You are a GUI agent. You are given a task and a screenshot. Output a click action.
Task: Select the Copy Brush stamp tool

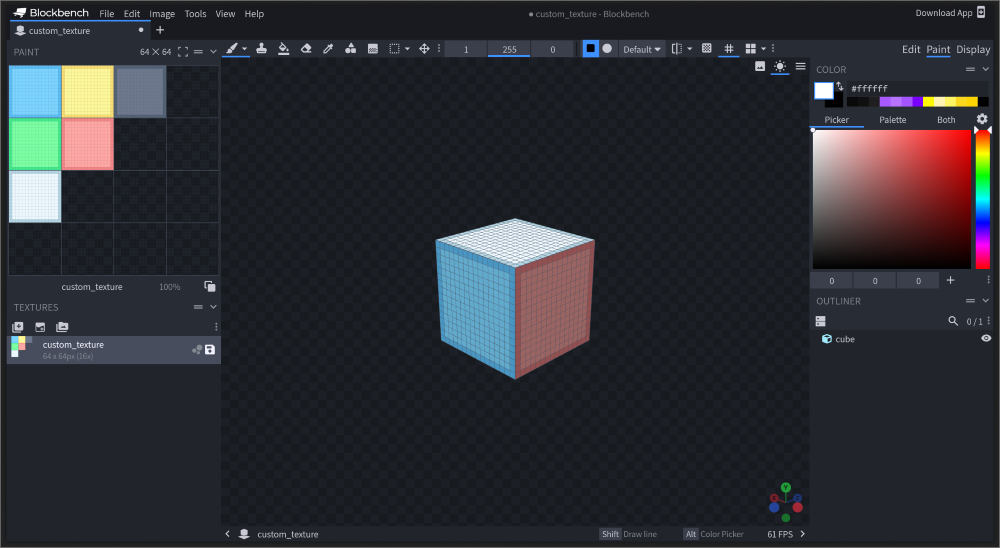[261, 48]
